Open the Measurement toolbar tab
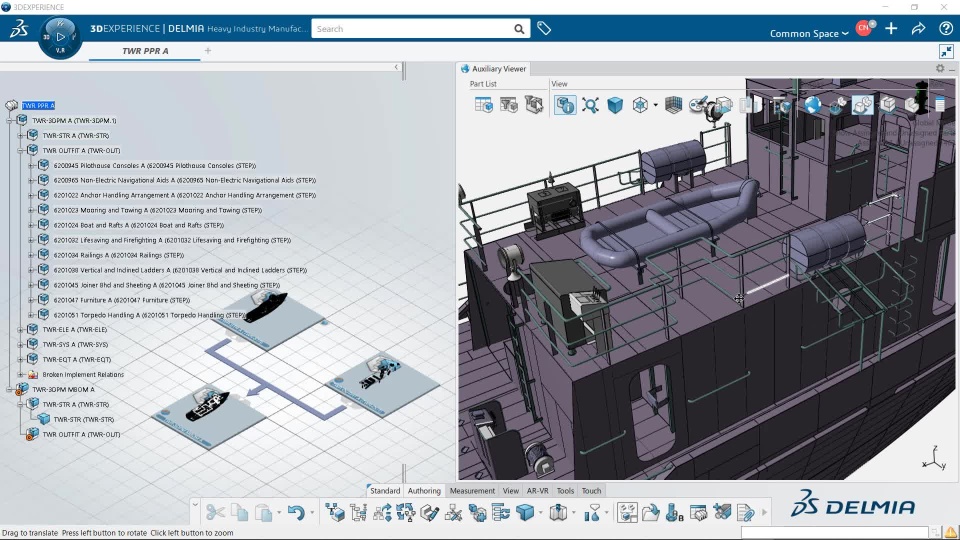 point(472,490)
